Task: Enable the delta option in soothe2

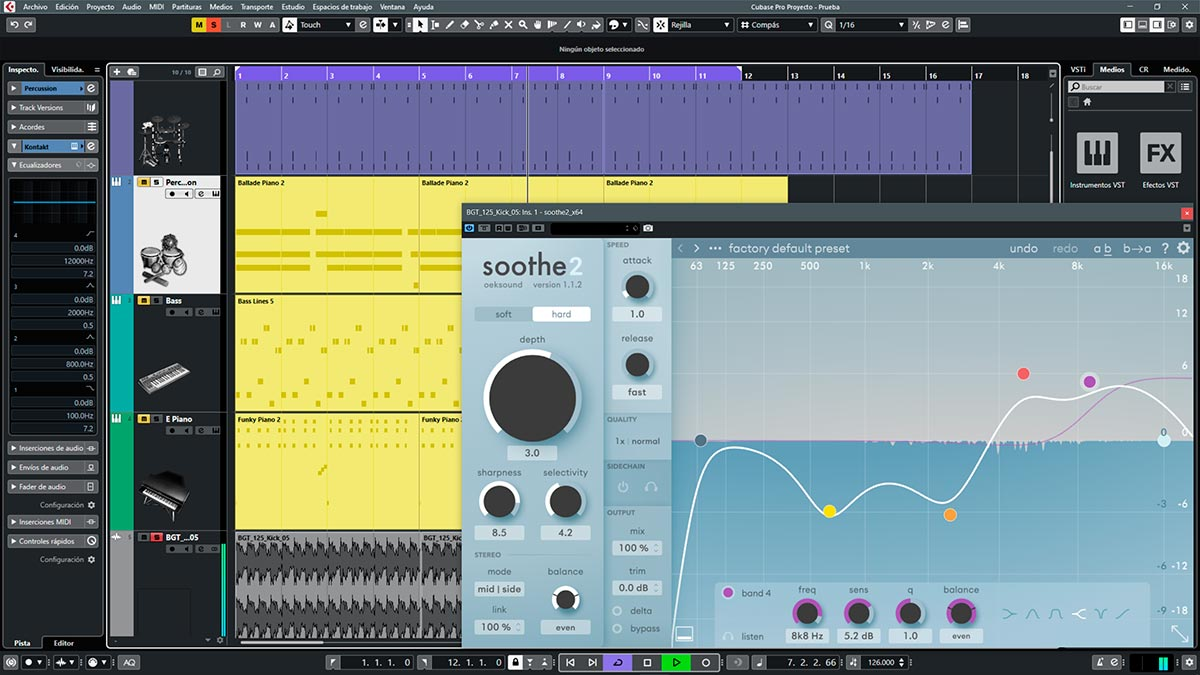Action: (x=617, y=610)
